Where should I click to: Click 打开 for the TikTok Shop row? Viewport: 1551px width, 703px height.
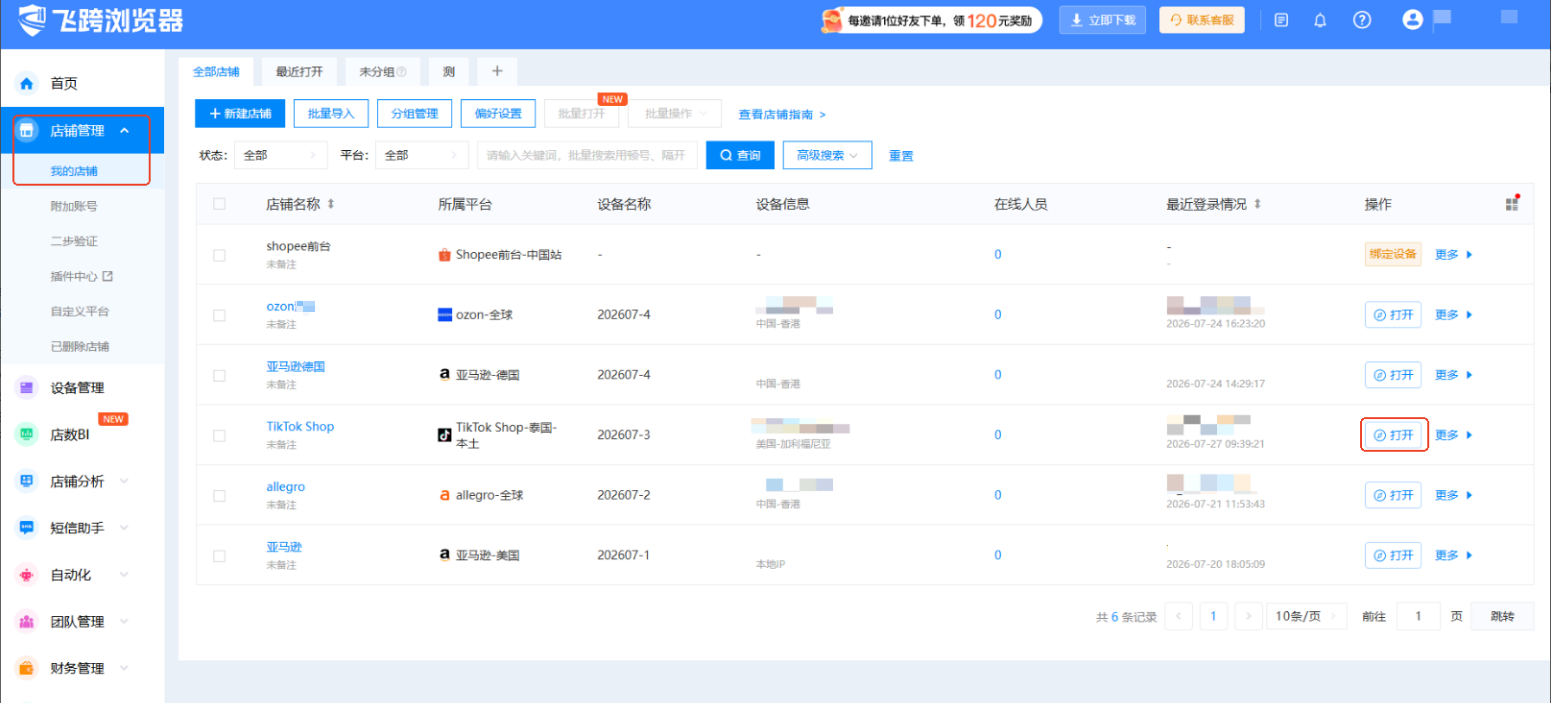click(1393, 435)
